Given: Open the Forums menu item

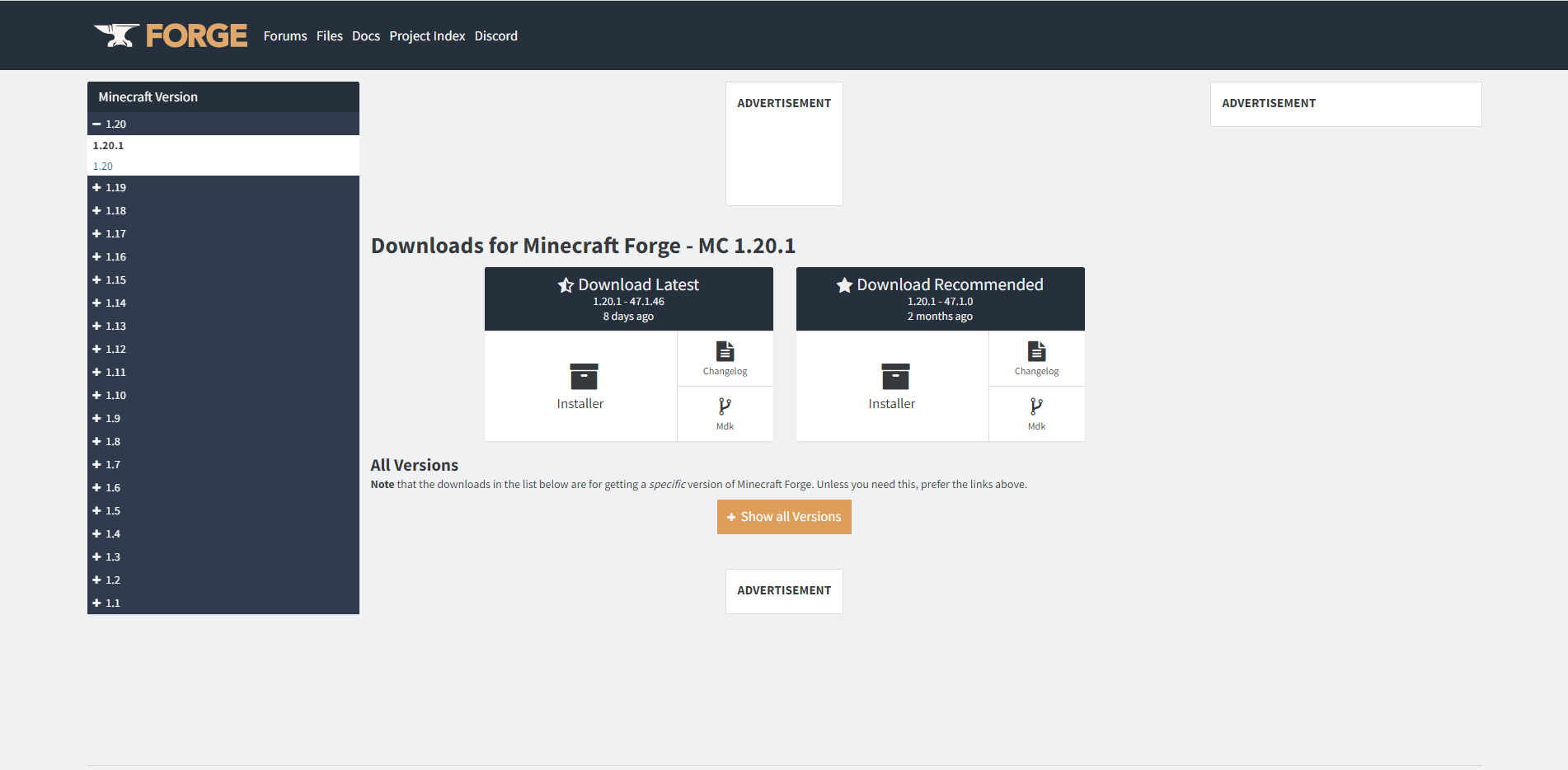Looking at the screenshot, I should pos(285,36).
